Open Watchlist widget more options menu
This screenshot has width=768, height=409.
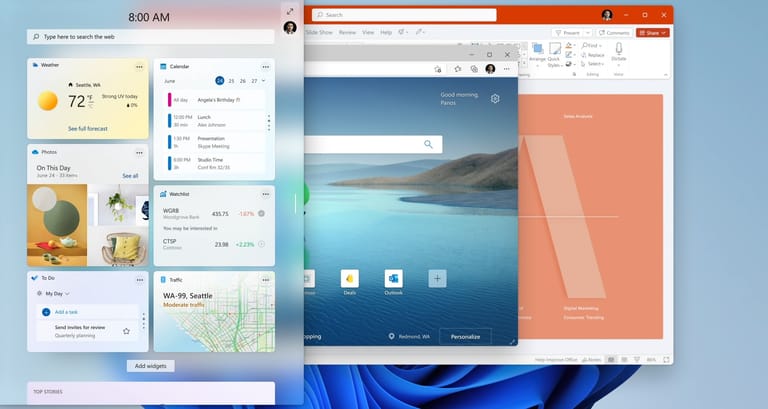(265, 194)
